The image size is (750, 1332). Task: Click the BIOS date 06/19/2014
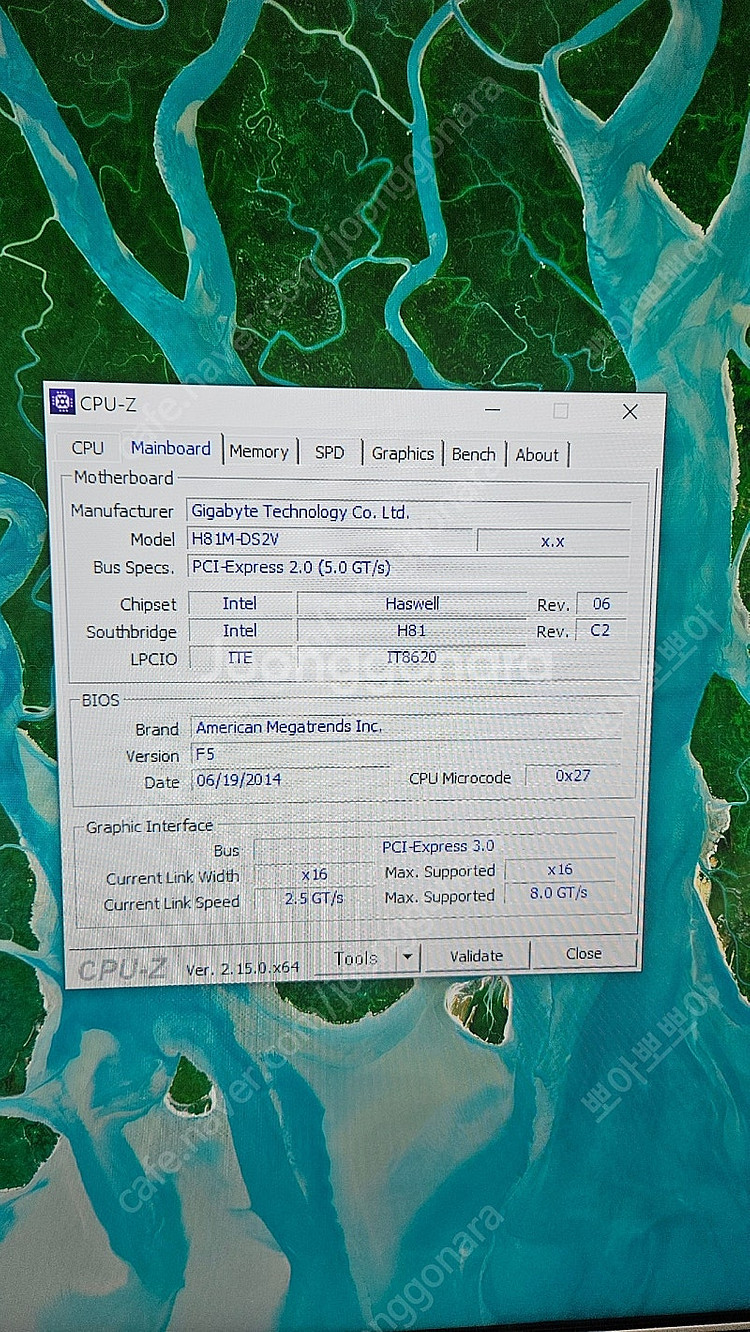pos(290,781)
